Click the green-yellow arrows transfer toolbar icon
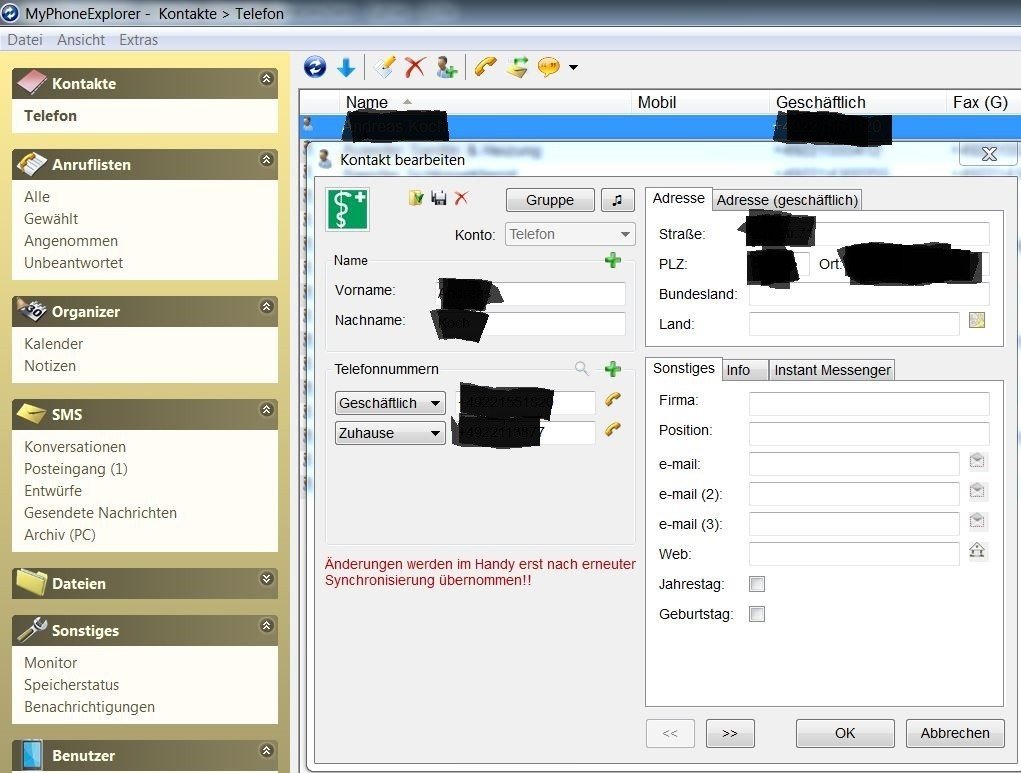Viewport: 1021px width, 773px height. pyautogui.click(x=518, y=67)
